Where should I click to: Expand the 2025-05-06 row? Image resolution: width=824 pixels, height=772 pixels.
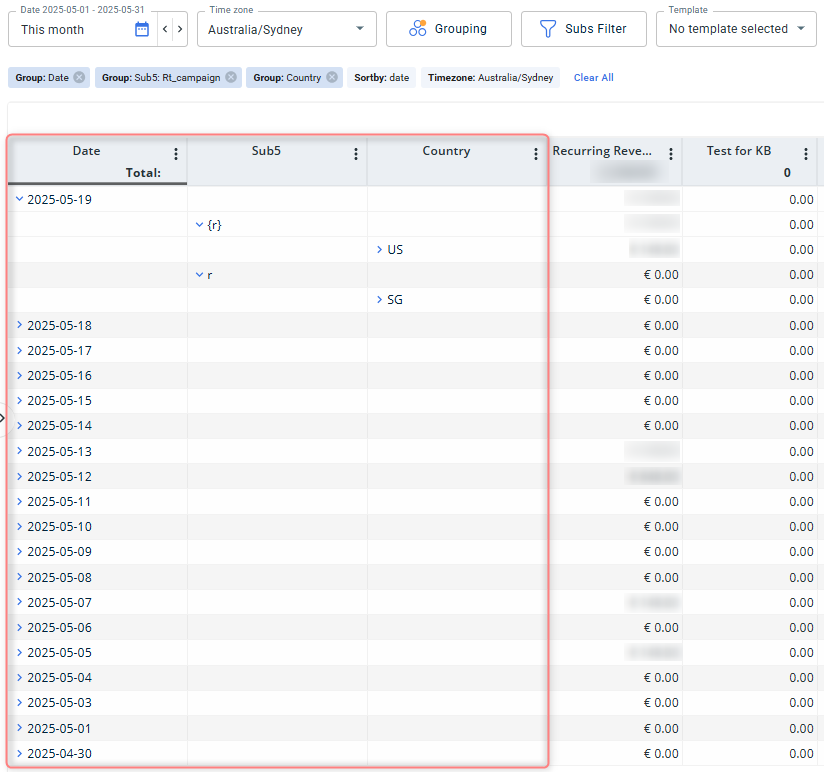pyautogui.click(x=19, y=627)
